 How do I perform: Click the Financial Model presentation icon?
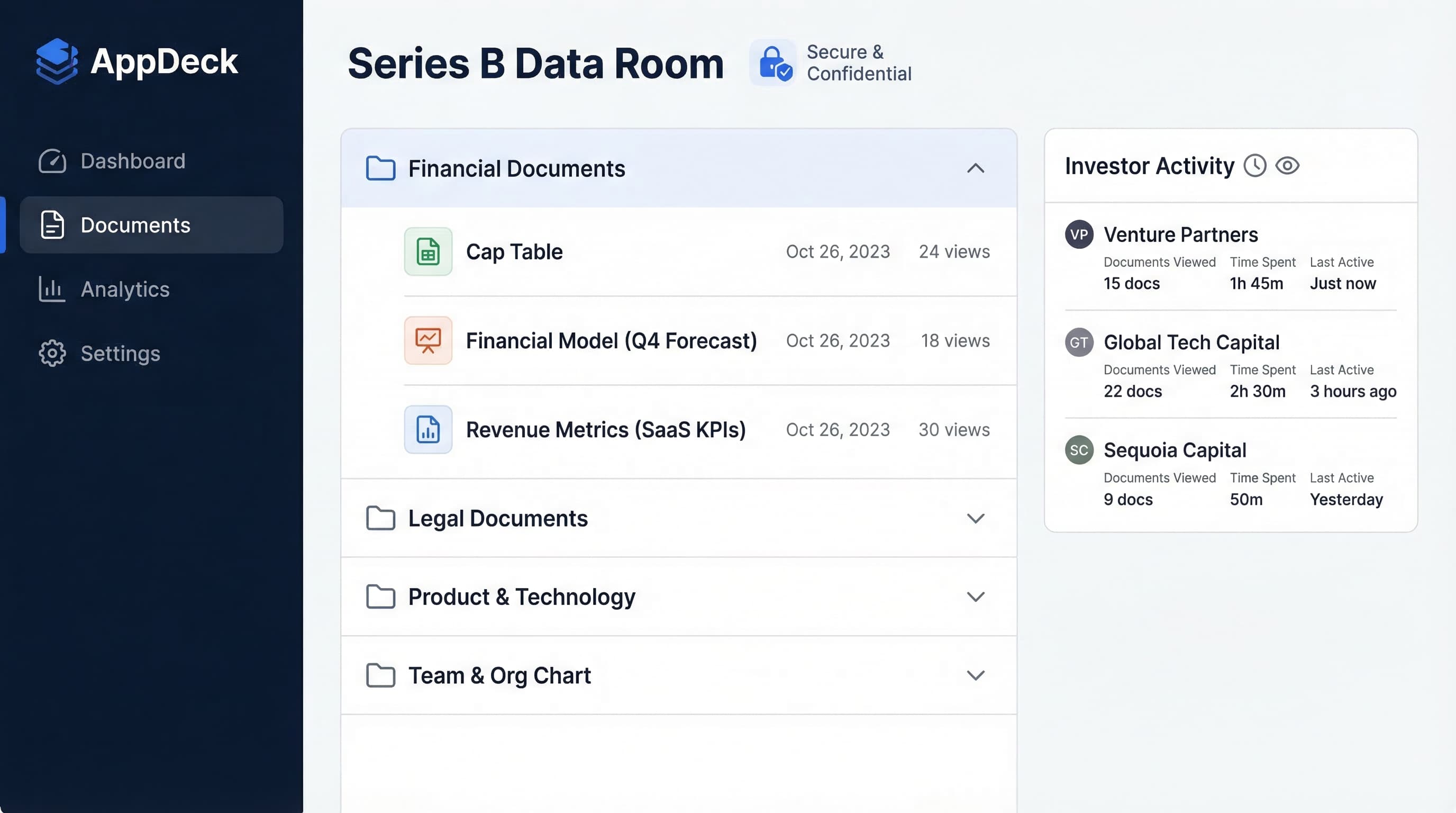coord(428,340)
